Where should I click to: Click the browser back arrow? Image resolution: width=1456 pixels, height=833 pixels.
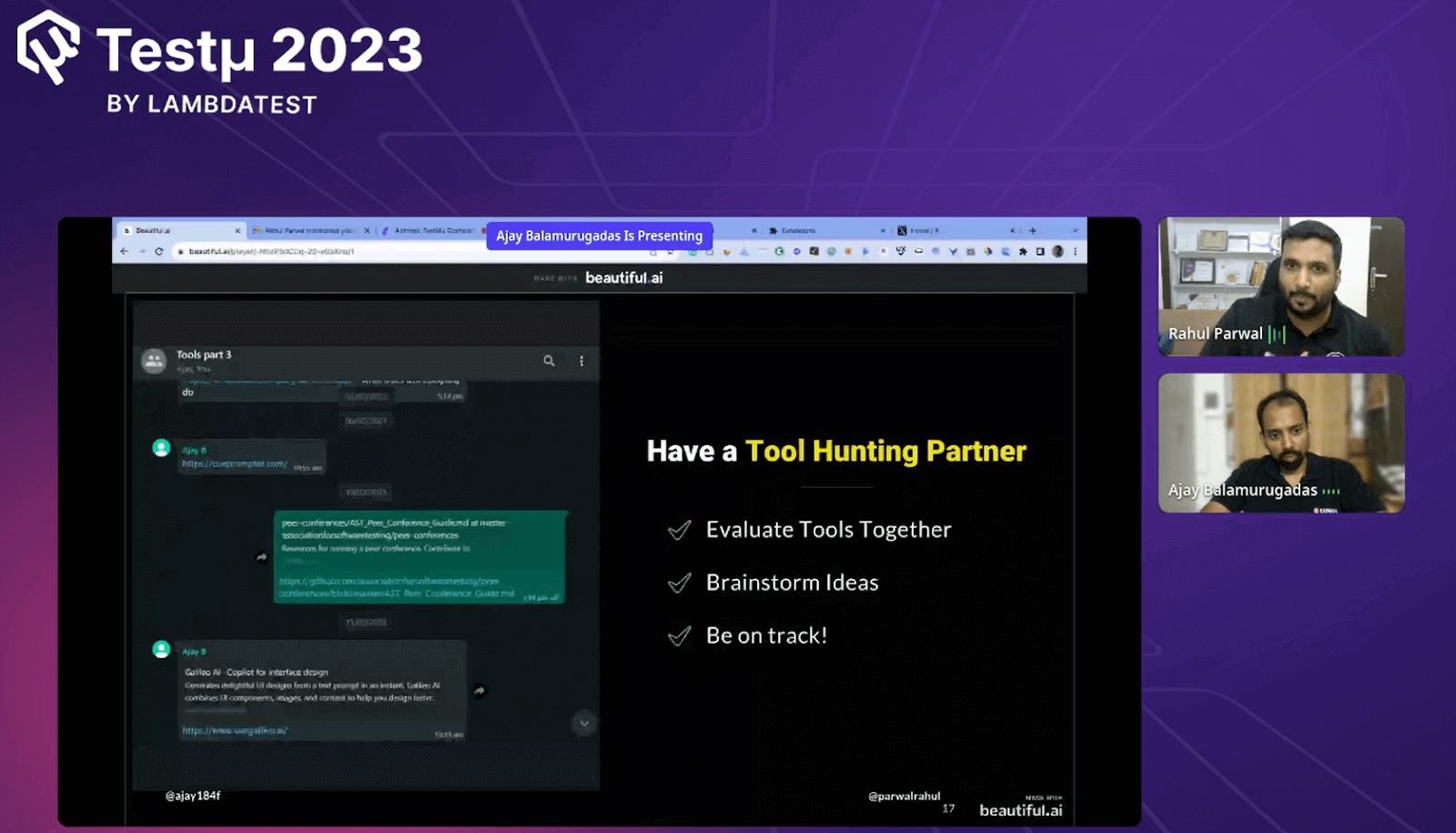coord(125,251)
